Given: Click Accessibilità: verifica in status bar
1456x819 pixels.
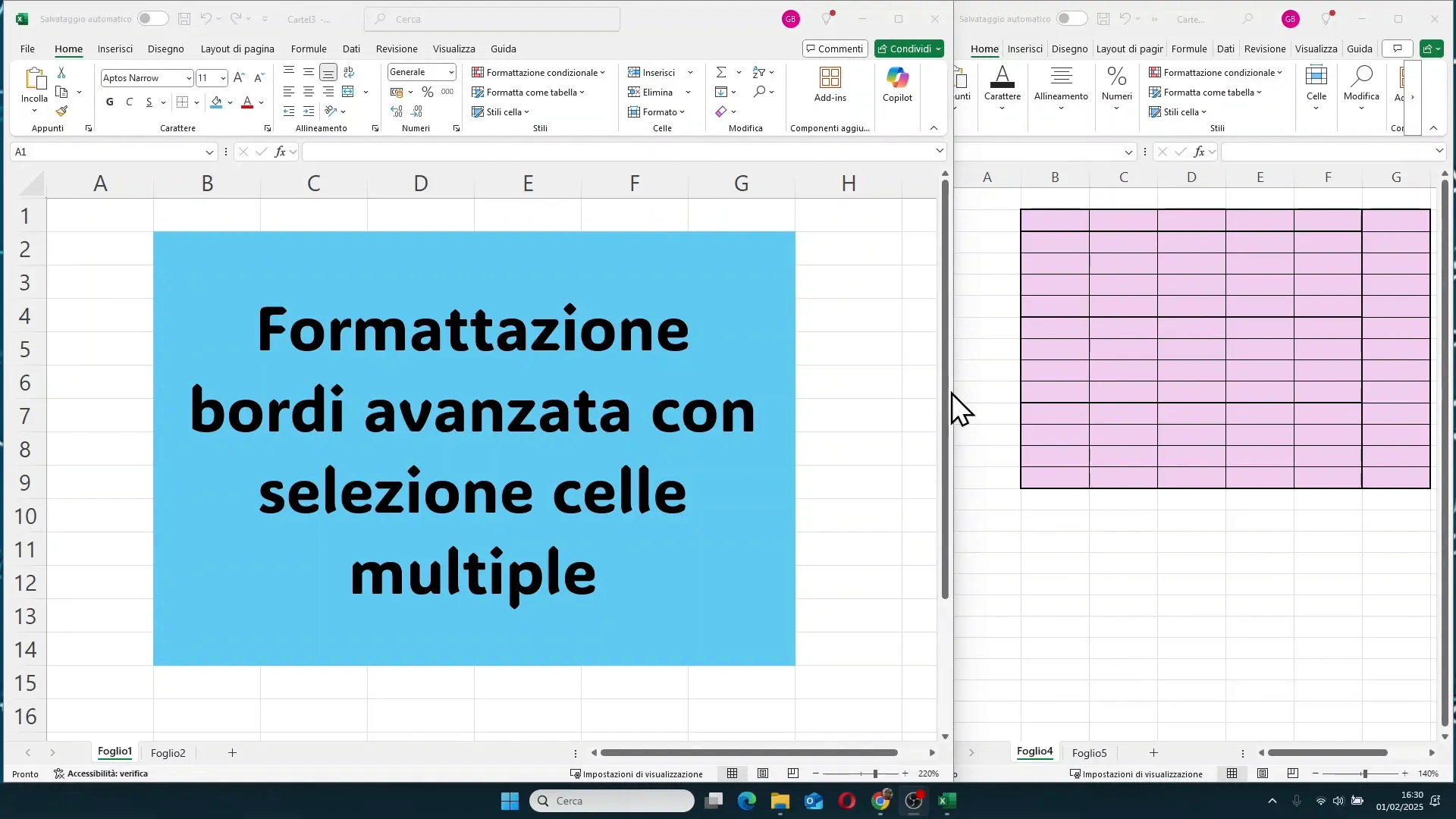Looking at the screenshot, I should pyautogui.click(x=101, y=773).
